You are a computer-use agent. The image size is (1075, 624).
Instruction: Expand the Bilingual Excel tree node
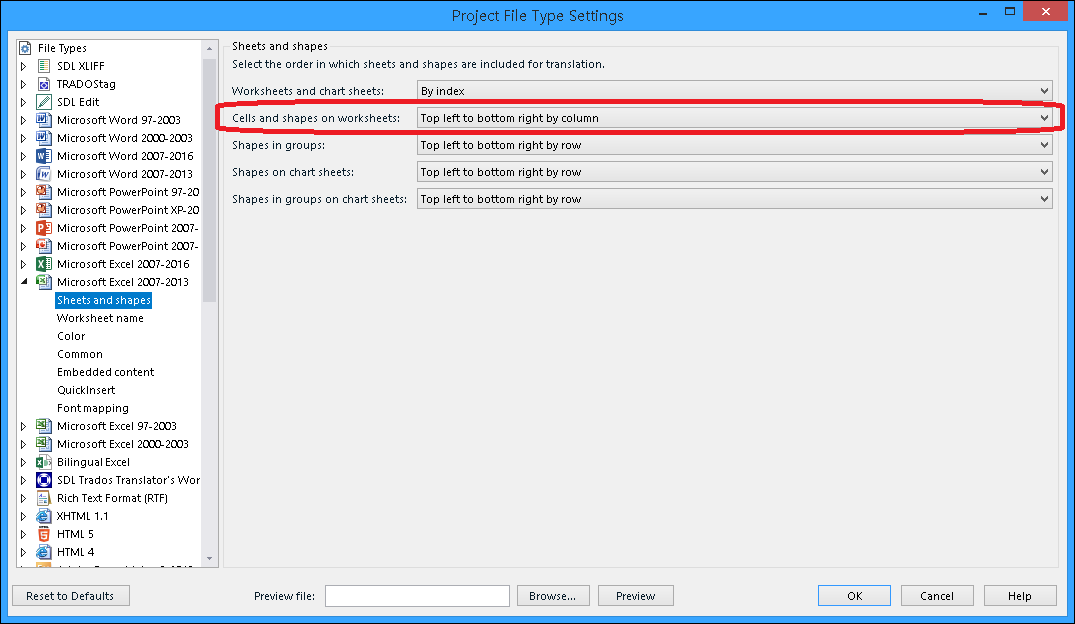(24, 462)
